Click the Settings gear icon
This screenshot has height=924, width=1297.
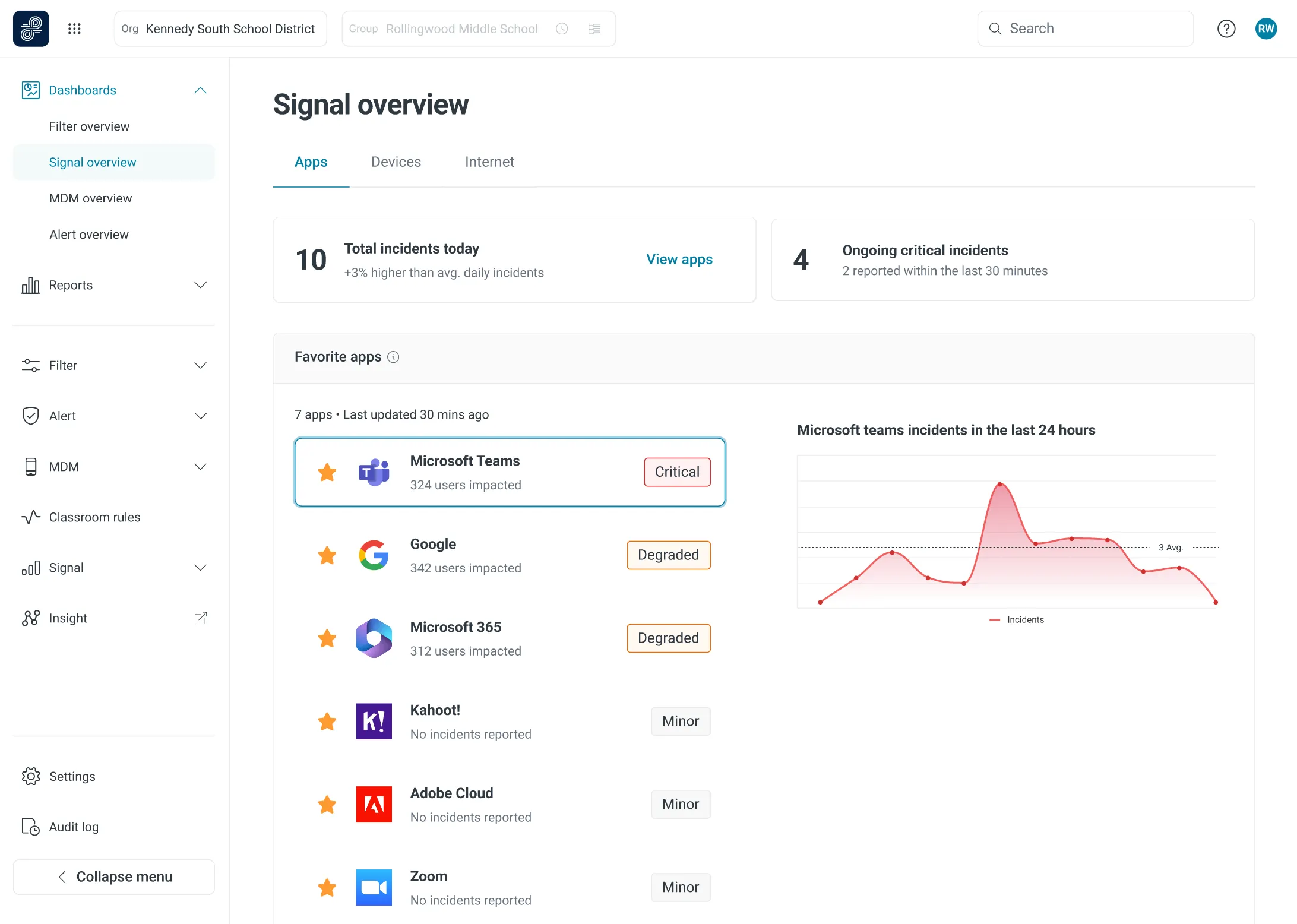pos(31,776)
